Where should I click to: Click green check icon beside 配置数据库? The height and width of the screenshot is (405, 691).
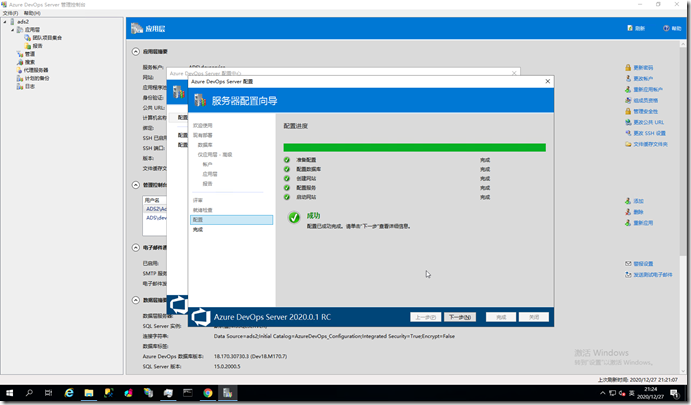[x=287, y=169]
